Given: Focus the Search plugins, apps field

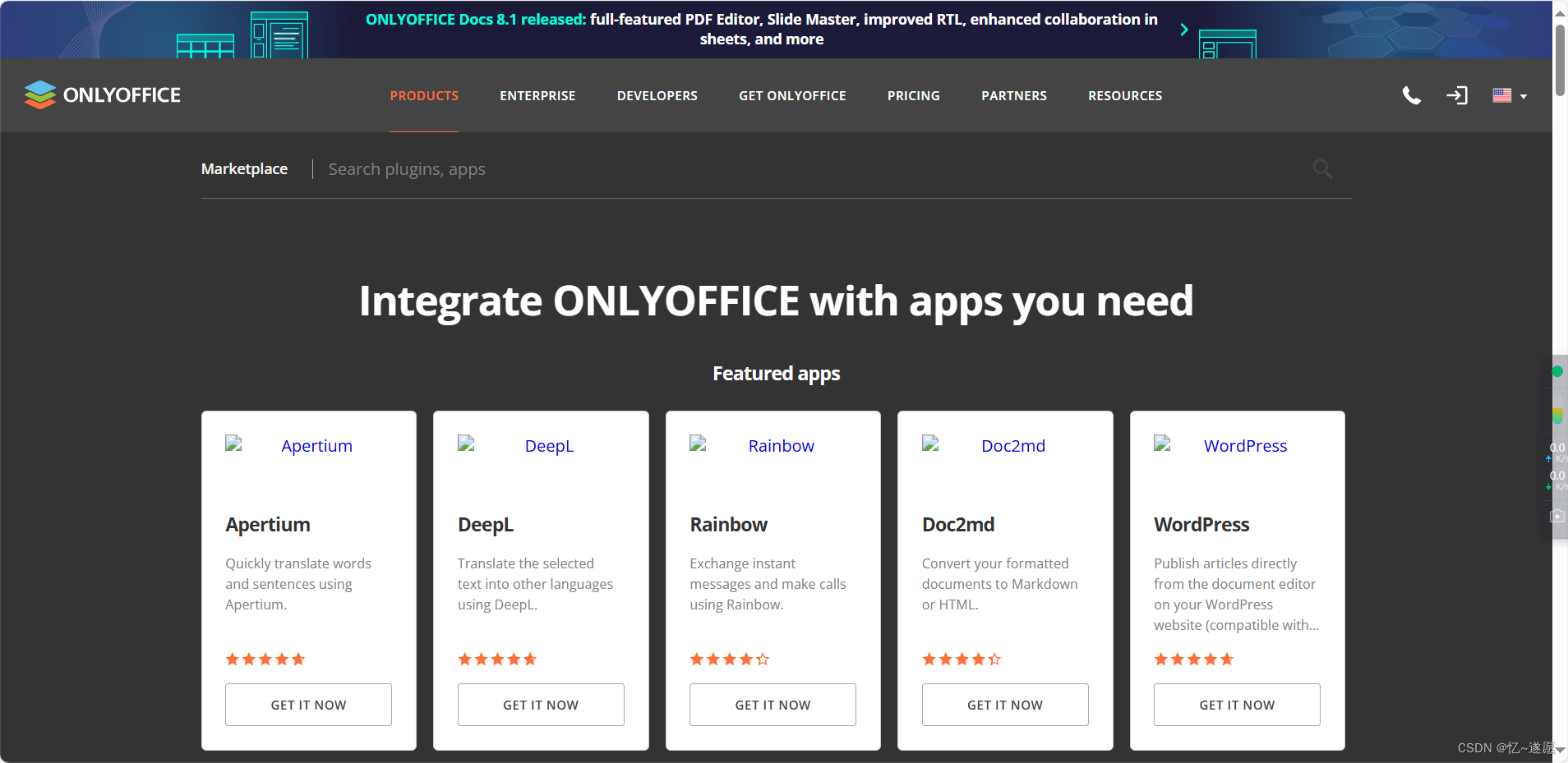Looking at the screenshot, I should [x=814, y=169].
